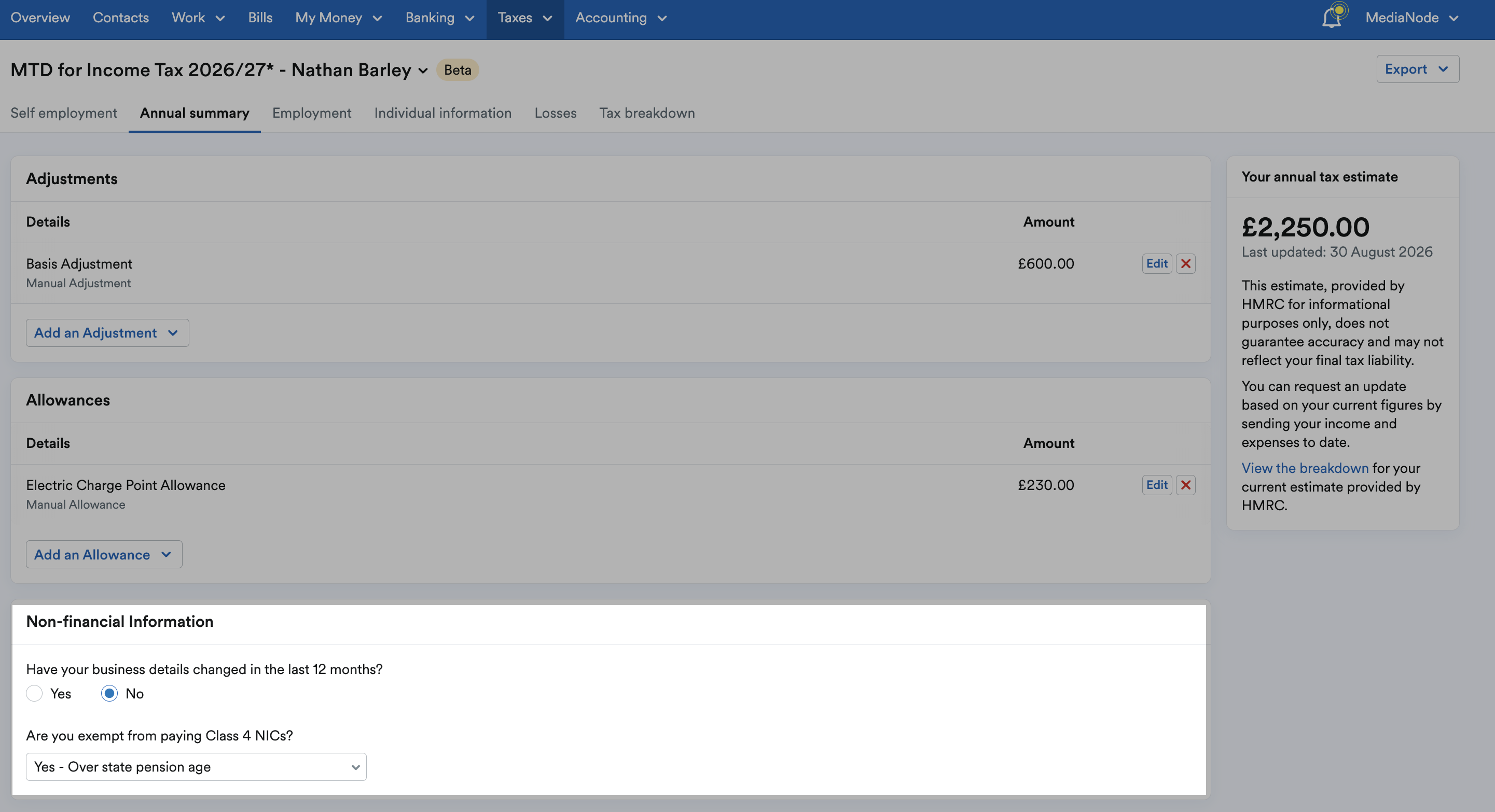Open the notifications bell
This screenshot has width=1495, height=812.
coord(1332,18)
